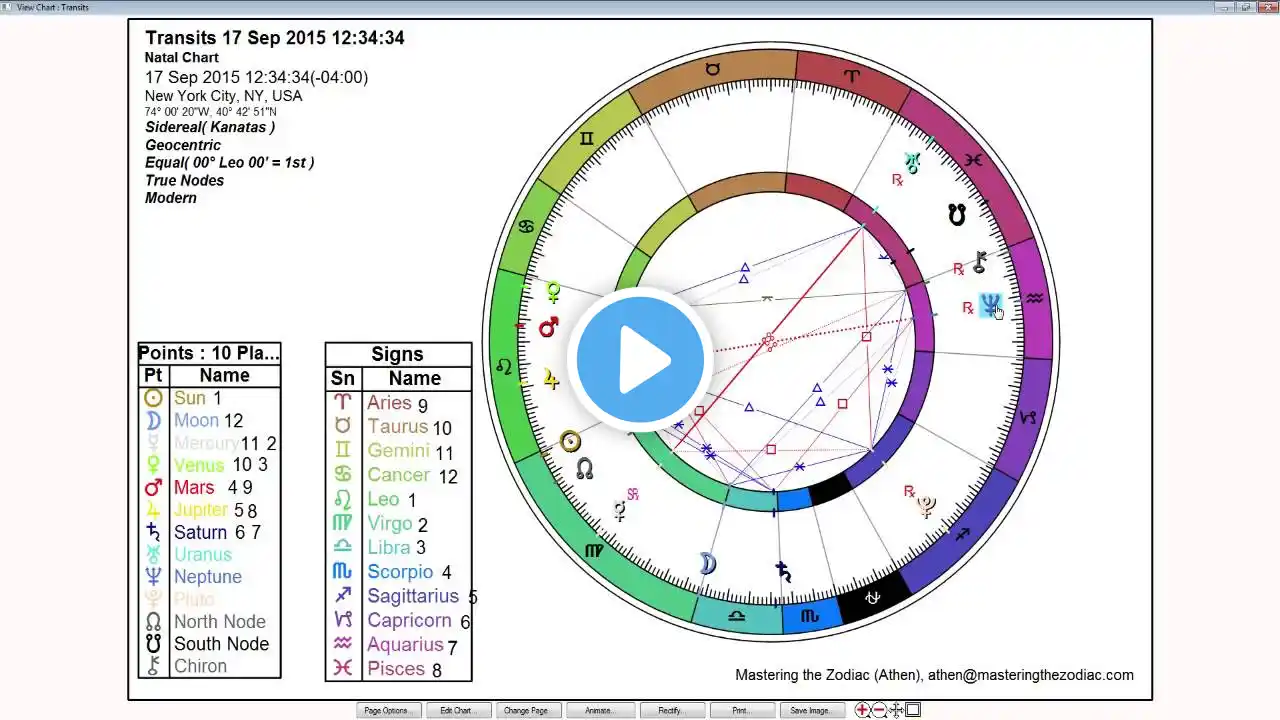Select the Moon crescent on the chart wheel

click(707, 564)
